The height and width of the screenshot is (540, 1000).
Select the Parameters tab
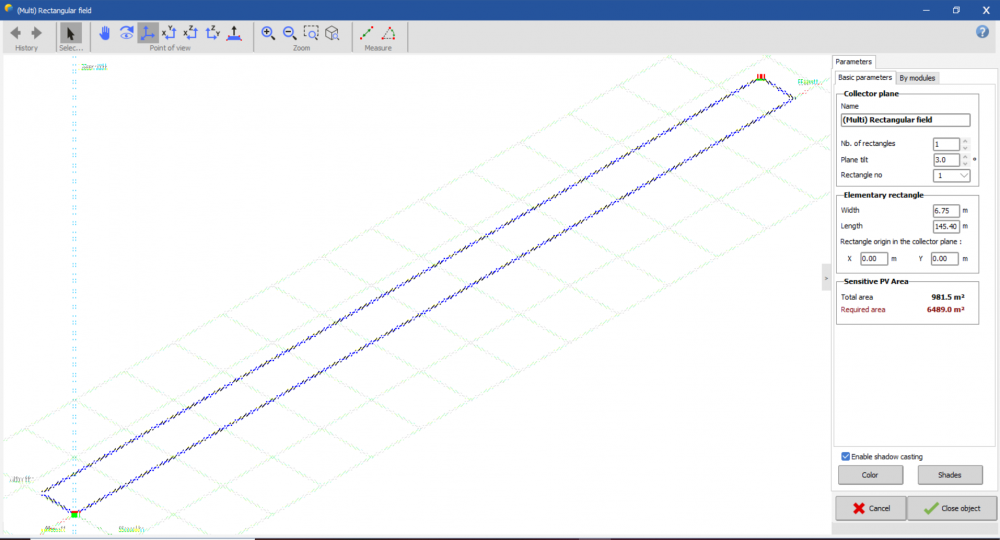pyautogui.click(x=853, y=62)
